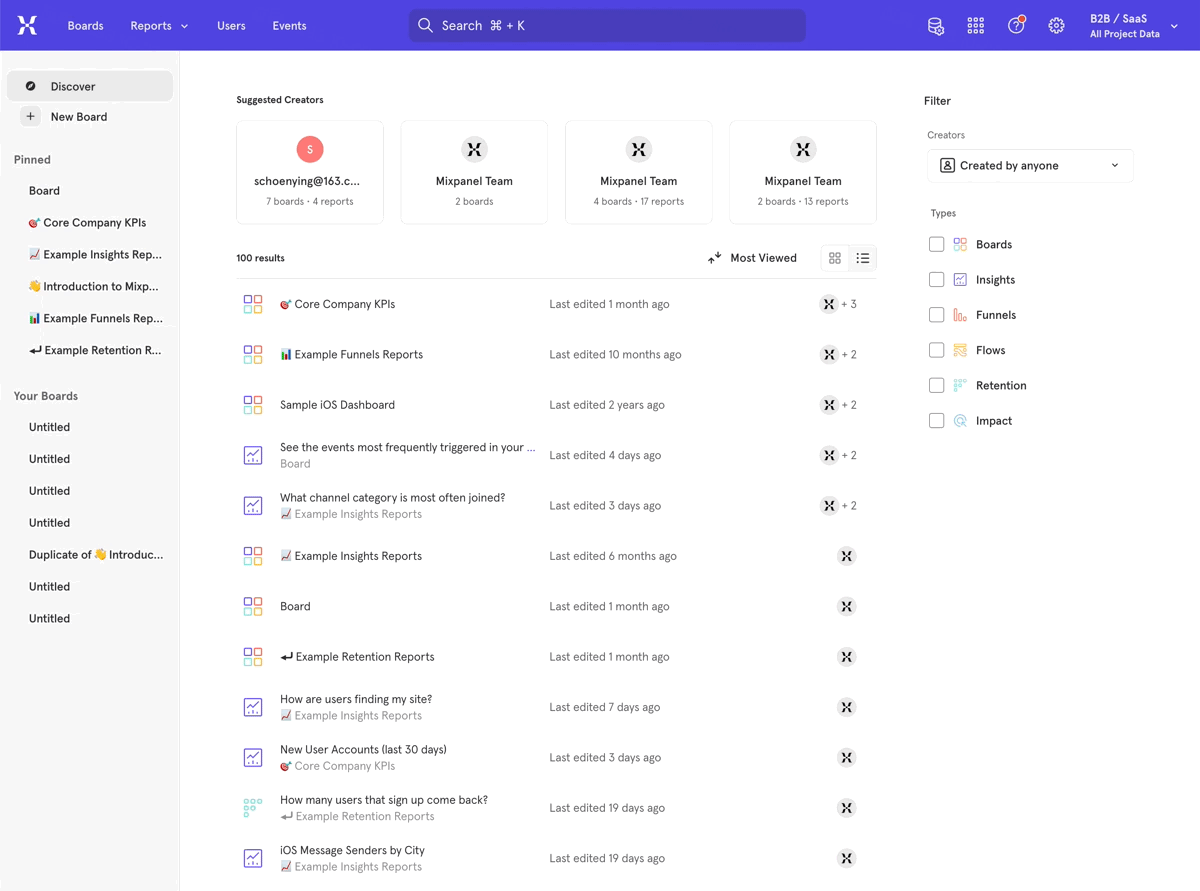Open the help question mark icon
This screenshot has height=891, width=1200.
pos(1016,26)
